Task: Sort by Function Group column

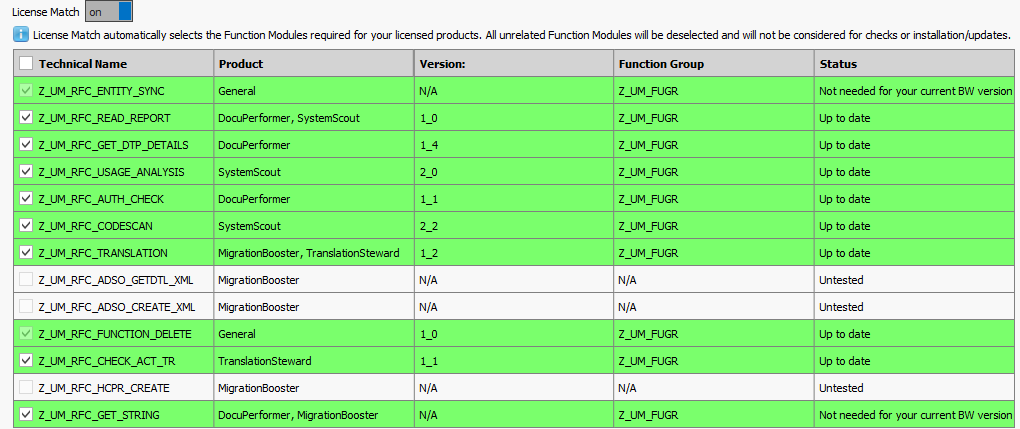Action: (661, 64)
